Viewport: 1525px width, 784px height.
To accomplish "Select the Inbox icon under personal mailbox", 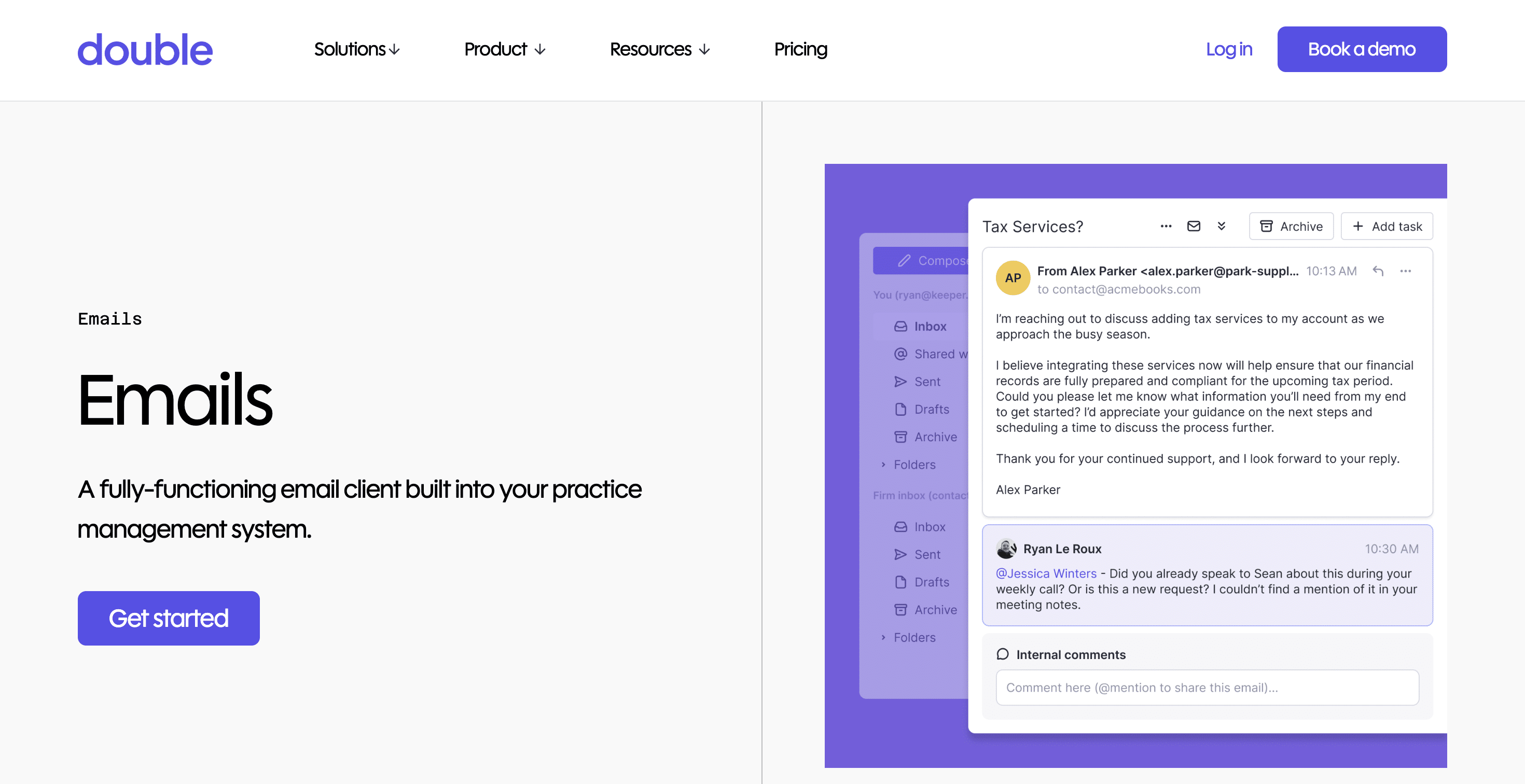I will click(900, 326).
